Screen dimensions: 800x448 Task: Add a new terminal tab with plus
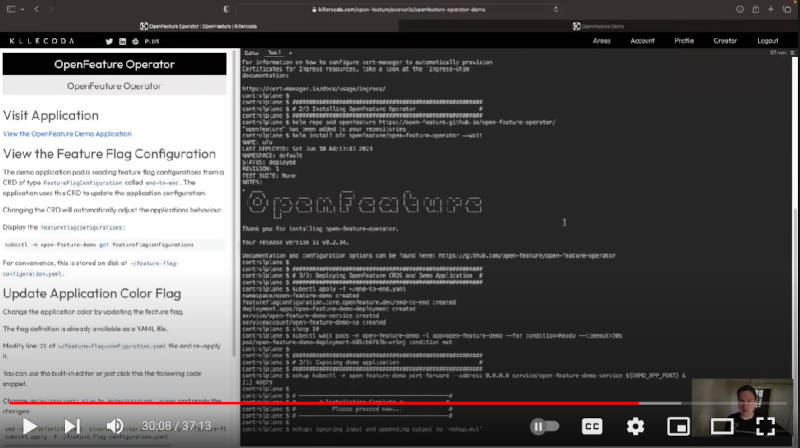290,53
